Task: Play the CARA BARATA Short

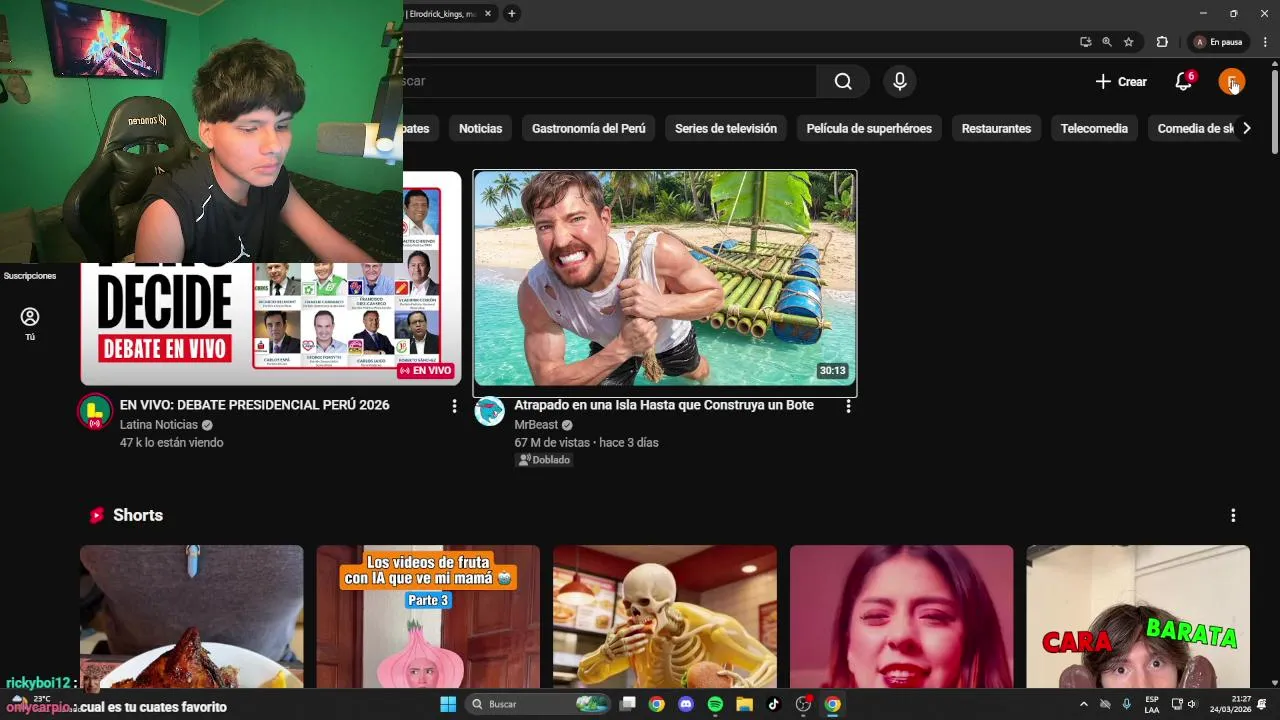Action: point(1138,616)
